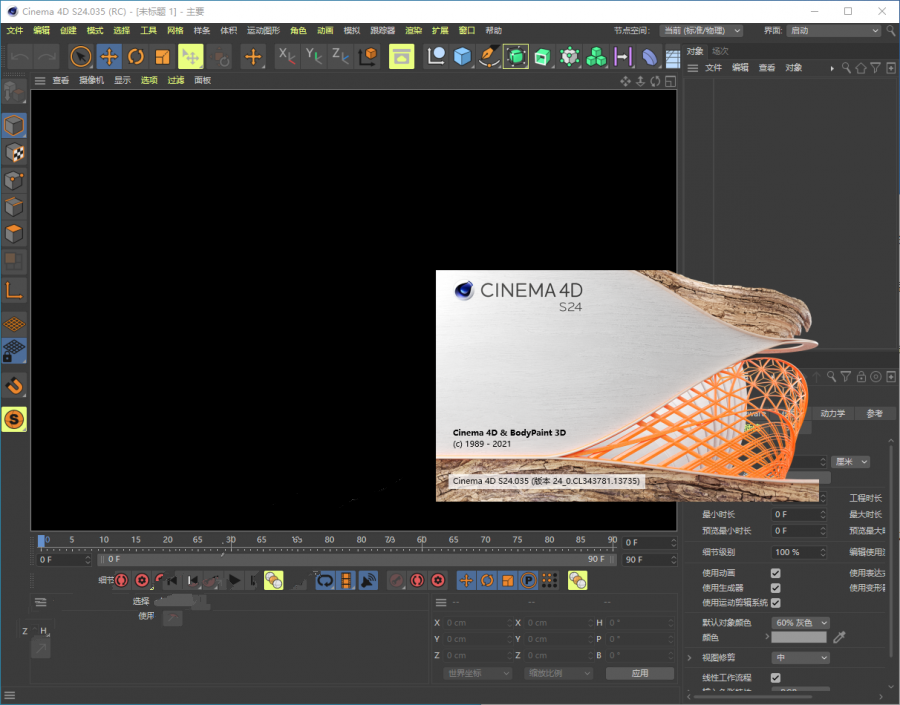Select the spline Pen tool

488,56
